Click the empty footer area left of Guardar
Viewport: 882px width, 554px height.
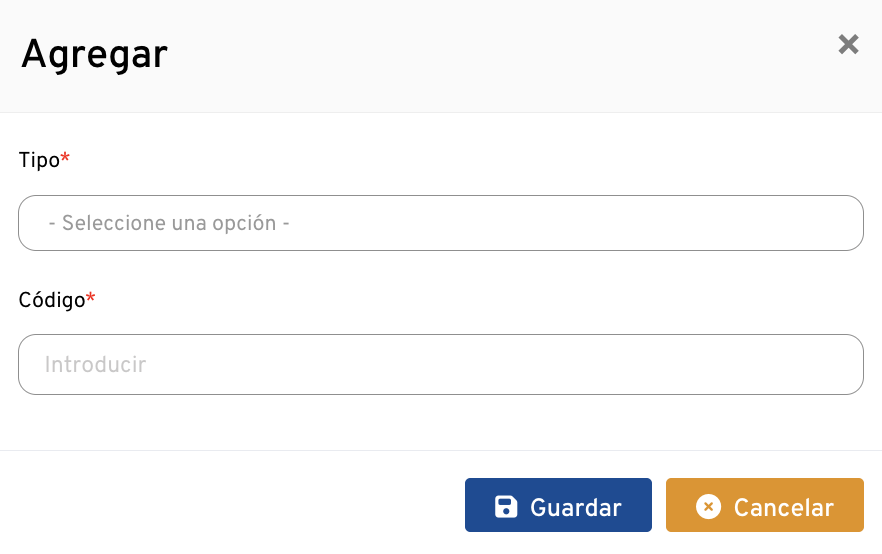click(230, 505)
